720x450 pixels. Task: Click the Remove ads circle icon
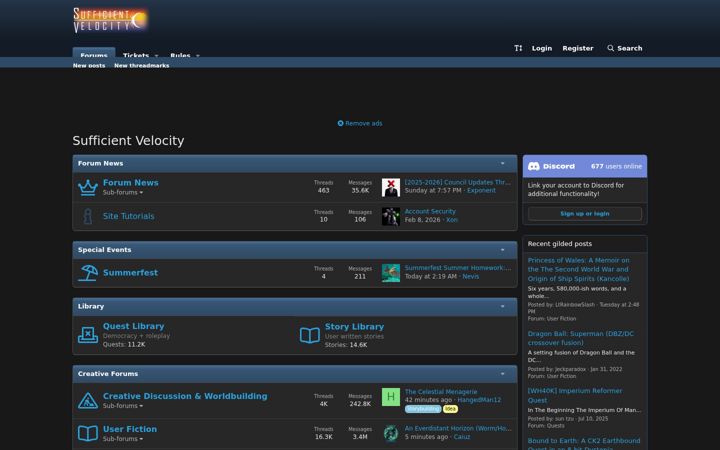point(340,123)
